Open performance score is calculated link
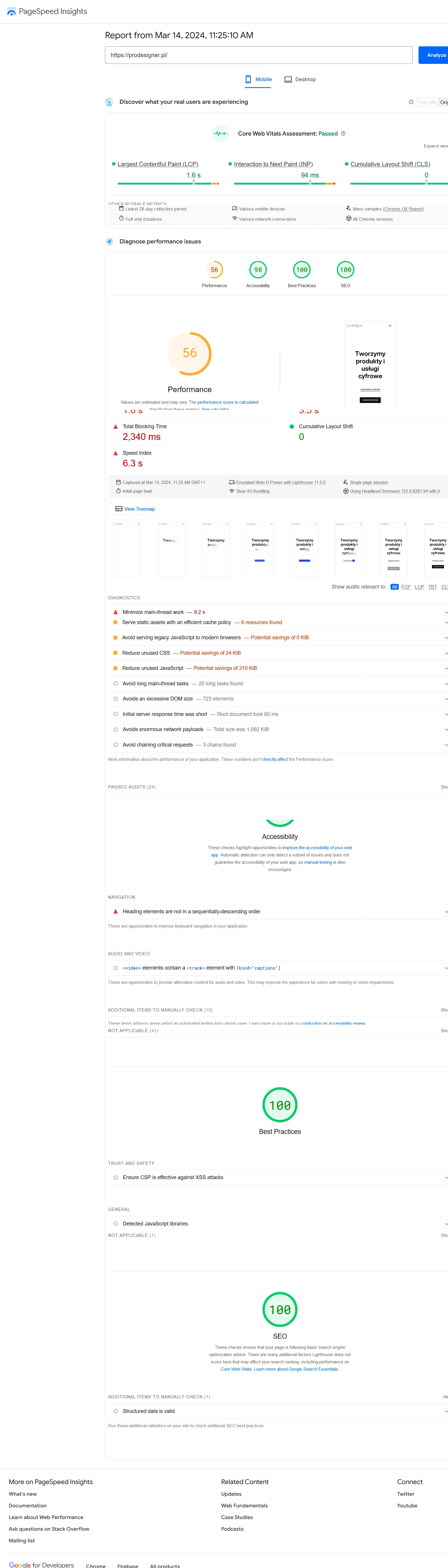448x1568 pixels. (x=228, y=402)
